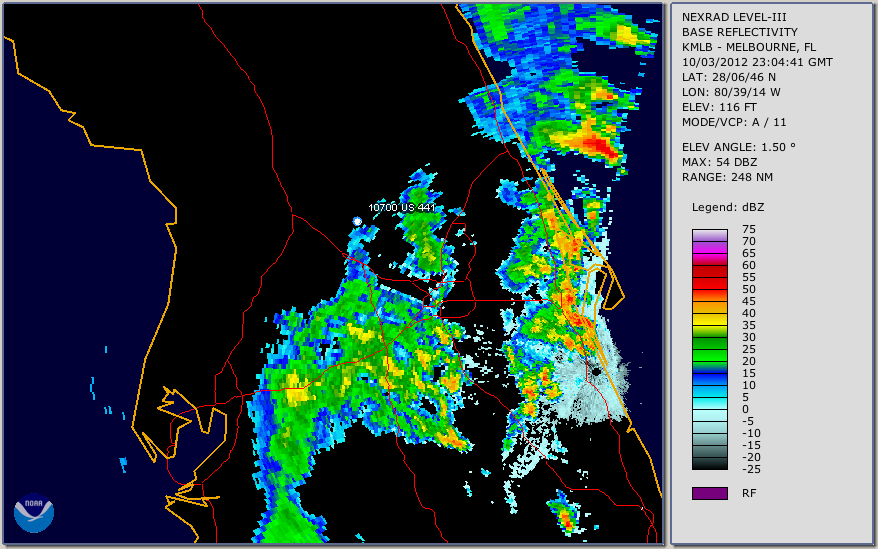
Task: Select the RANGE: 248 NM line
Action: (727, 178)
